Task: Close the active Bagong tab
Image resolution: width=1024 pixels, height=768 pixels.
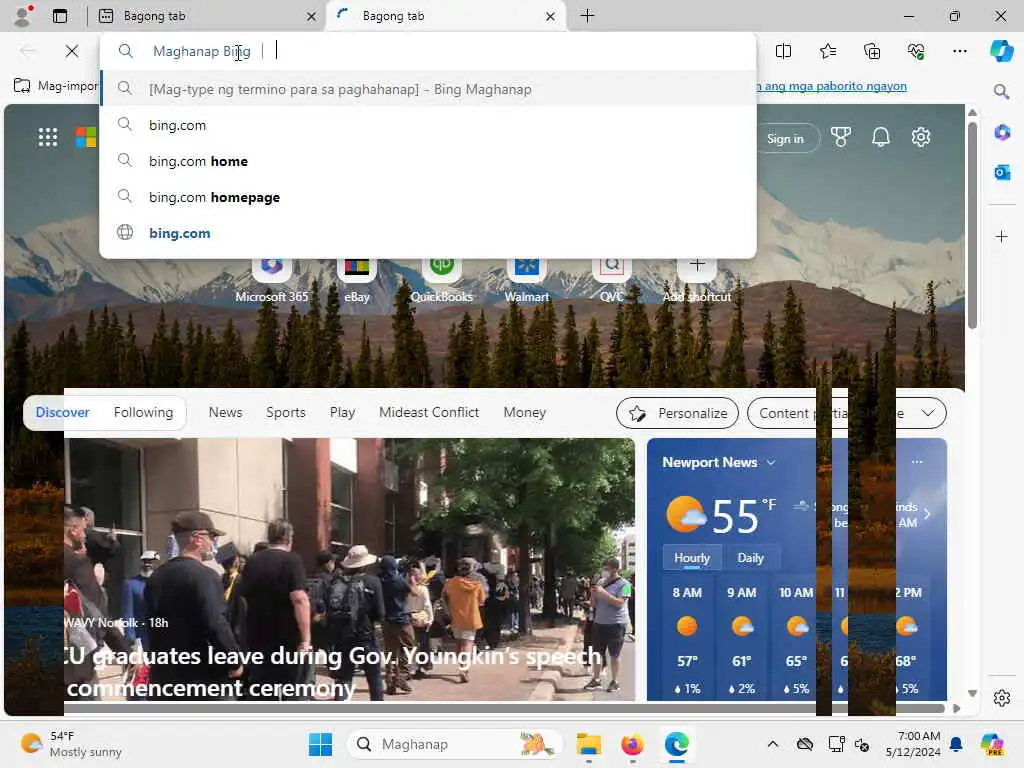Action: 551,16
